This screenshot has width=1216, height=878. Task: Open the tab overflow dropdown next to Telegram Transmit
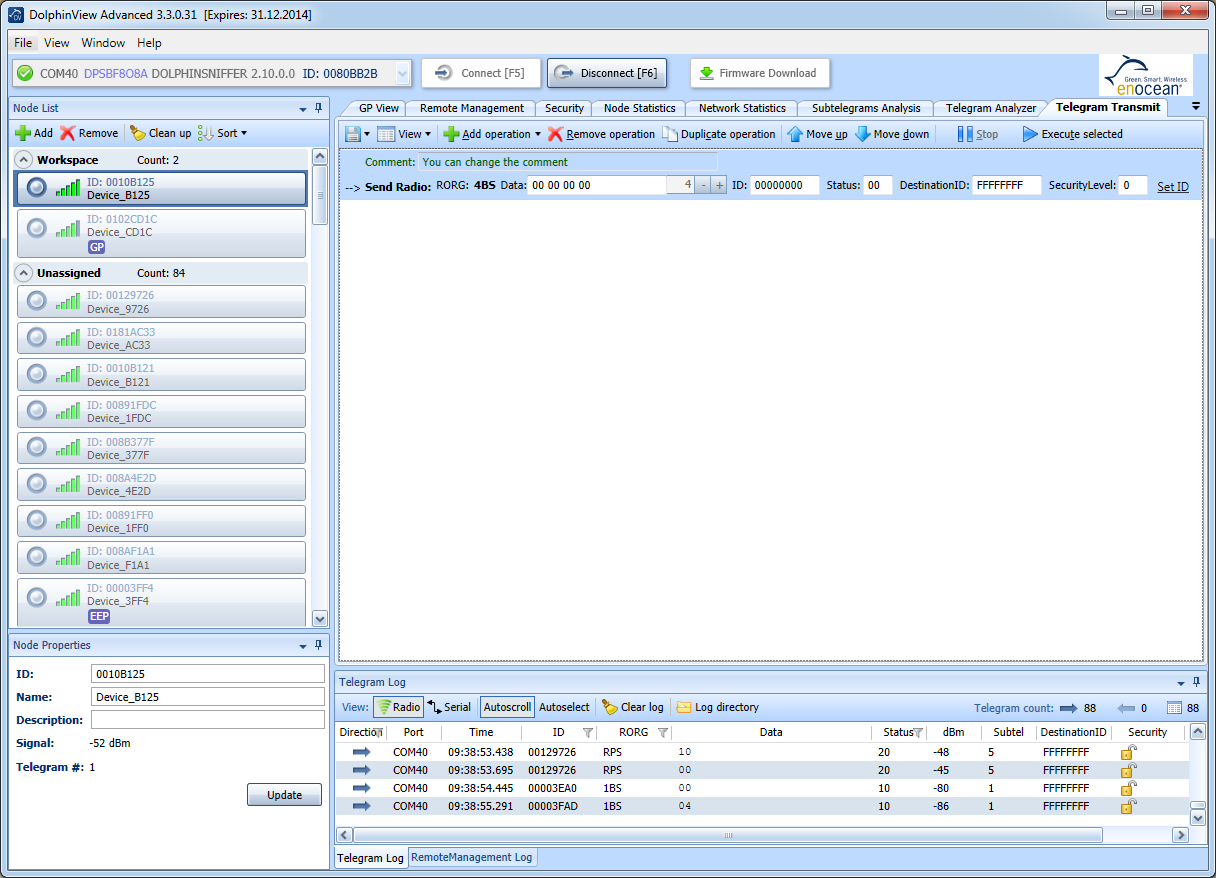1196,105
